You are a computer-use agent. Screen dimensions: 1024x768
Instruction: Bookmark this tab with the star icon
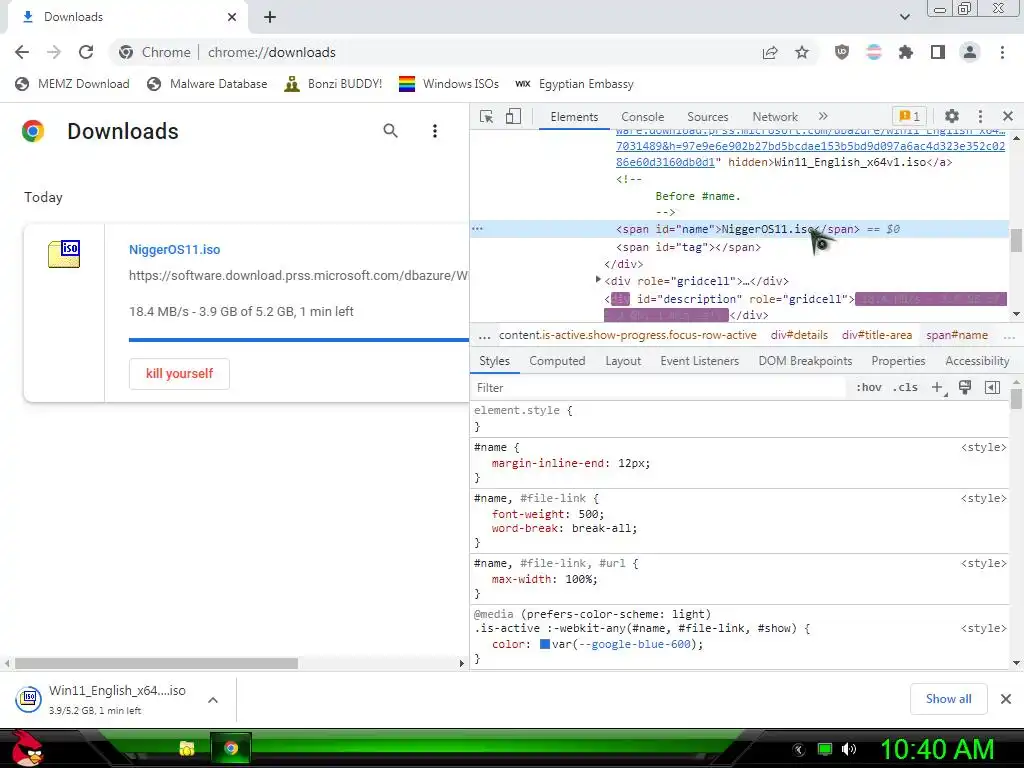(x=802, y=52)
